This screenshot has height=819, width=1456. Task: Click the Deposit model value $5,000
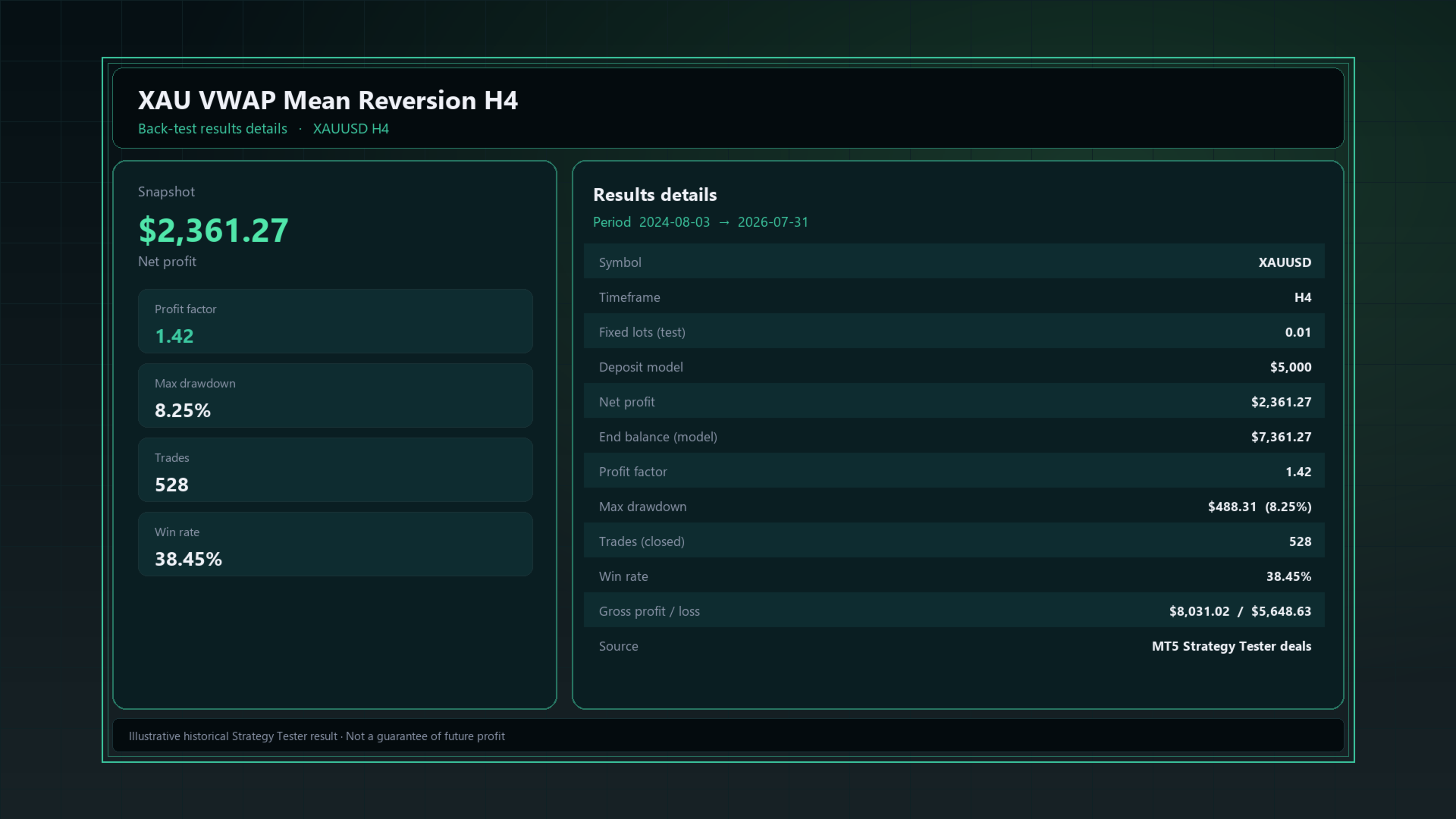coord(1291,367)
